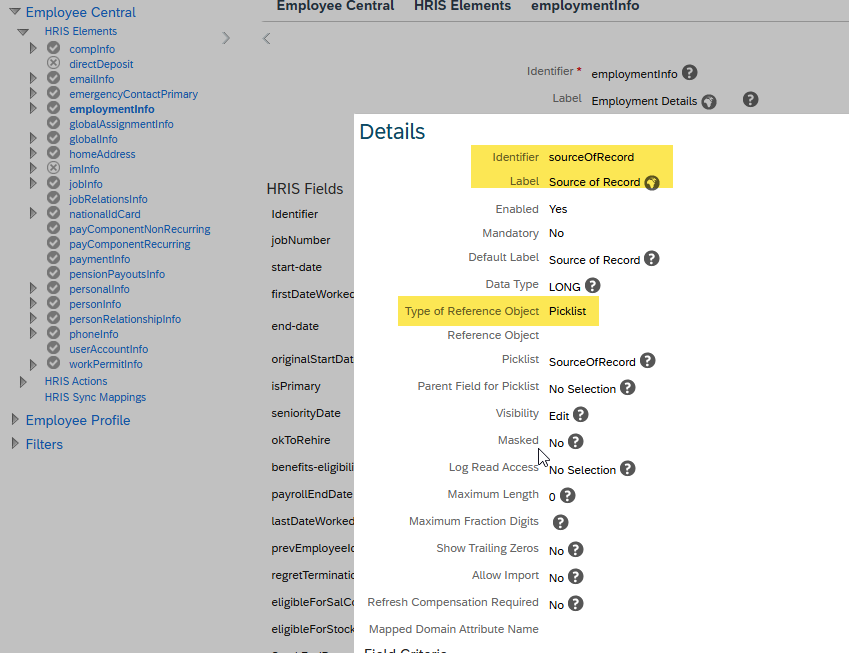Click help icon for Default Label

click(652, 259)
